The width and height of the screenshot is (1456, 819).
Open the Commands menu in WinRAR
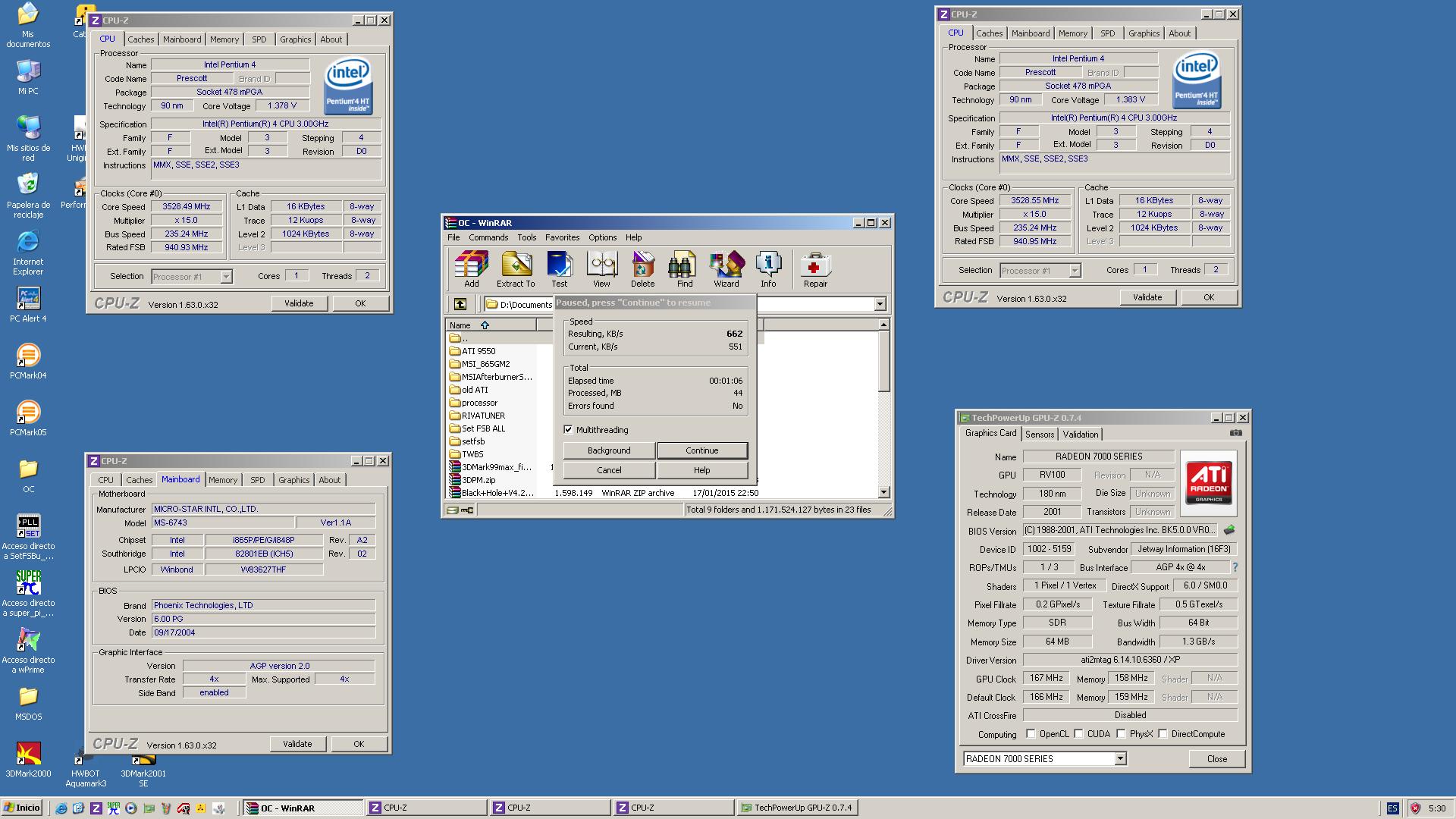point(488,237)
